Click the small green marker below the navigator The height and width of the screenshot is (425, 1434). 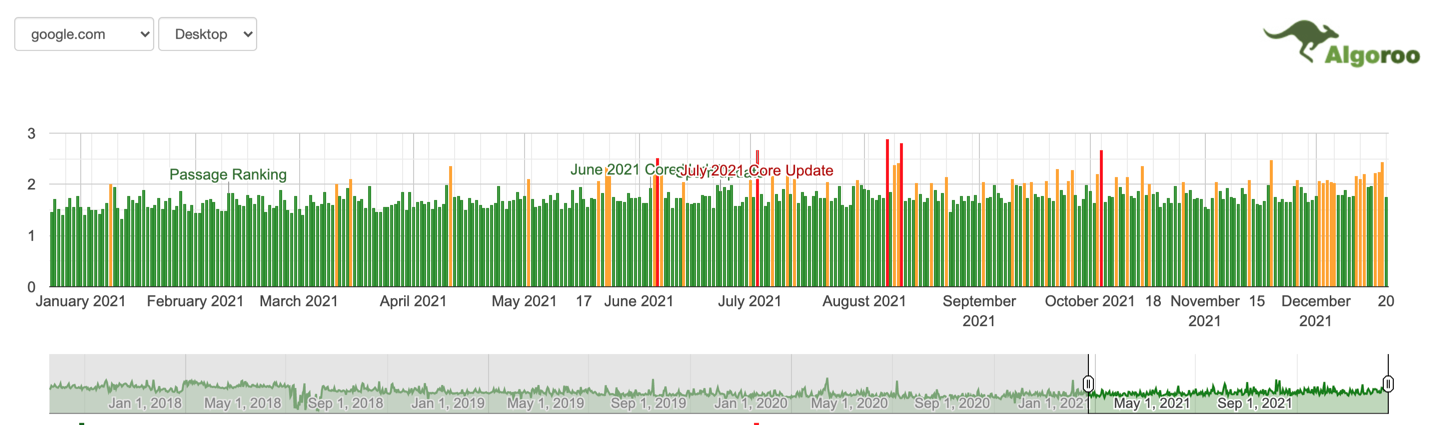pyautogui.click(x=81, y=424)
